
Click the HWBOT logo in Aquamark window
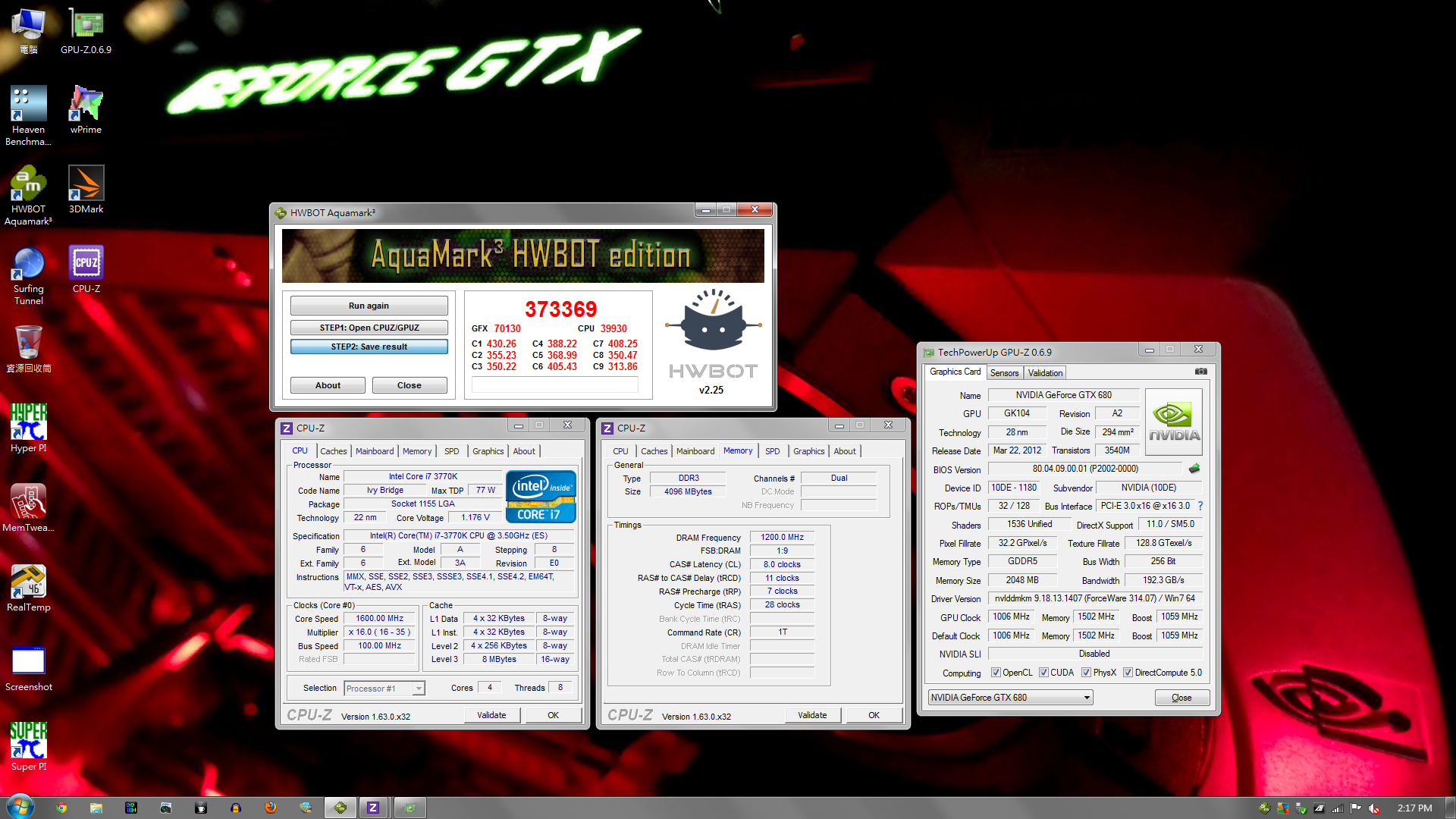pyautogui.click(x=714, y=334)
